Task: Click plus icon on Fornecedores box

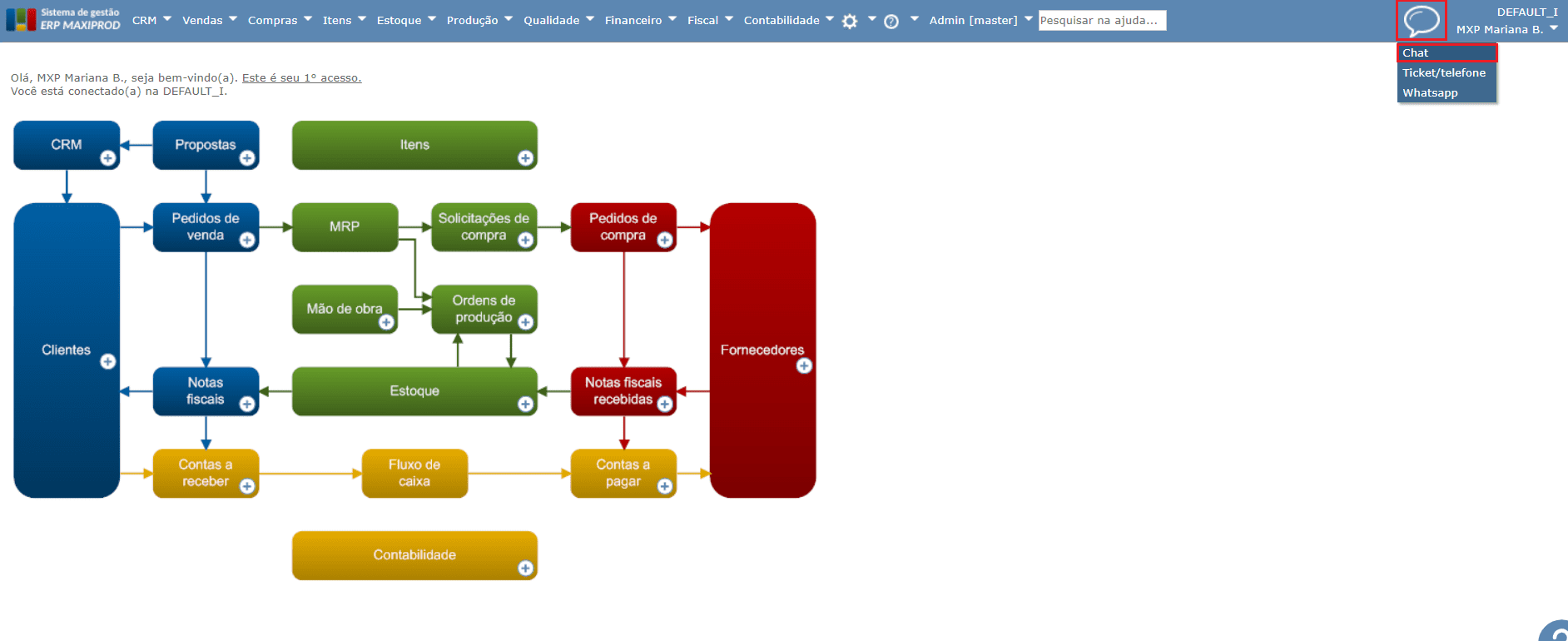Action: [804, 365]
